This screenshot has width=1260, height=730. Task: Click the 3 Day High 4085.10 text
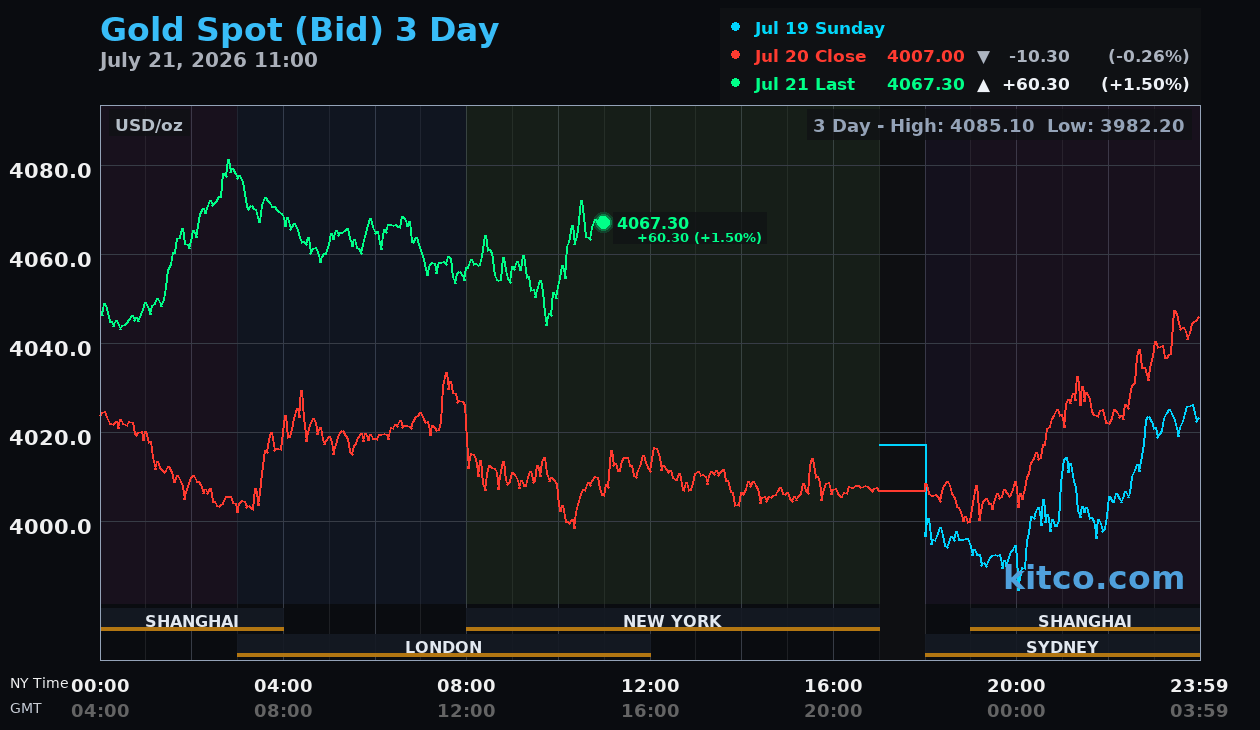click(x=924, y=126)
